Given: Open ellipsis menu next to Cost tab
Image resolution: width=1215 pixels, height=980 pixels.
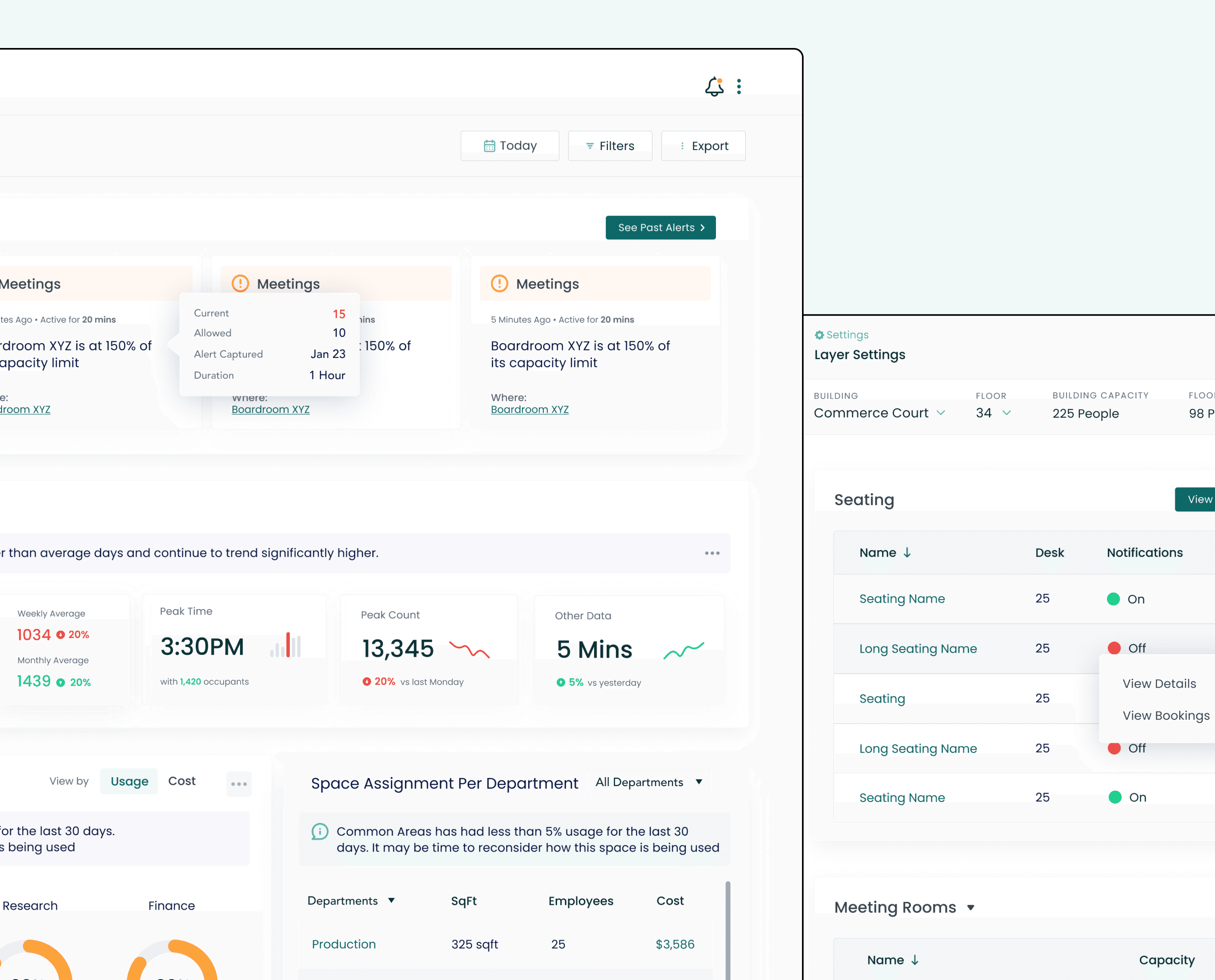Looking at the screenshot, I should point(239,784).
